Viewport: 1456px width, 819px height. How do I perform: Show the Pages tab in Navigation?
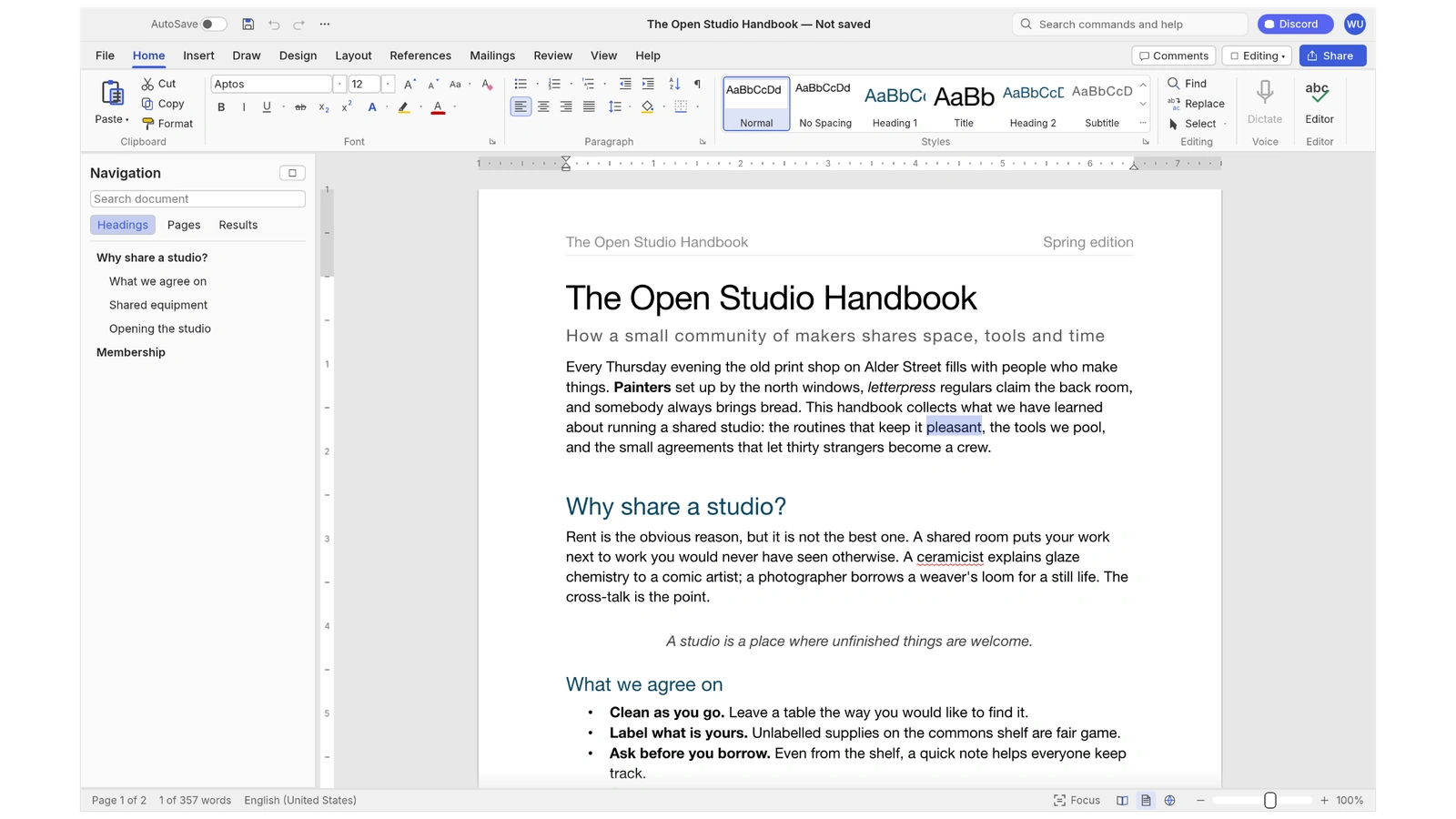click(x=184, y=226)
